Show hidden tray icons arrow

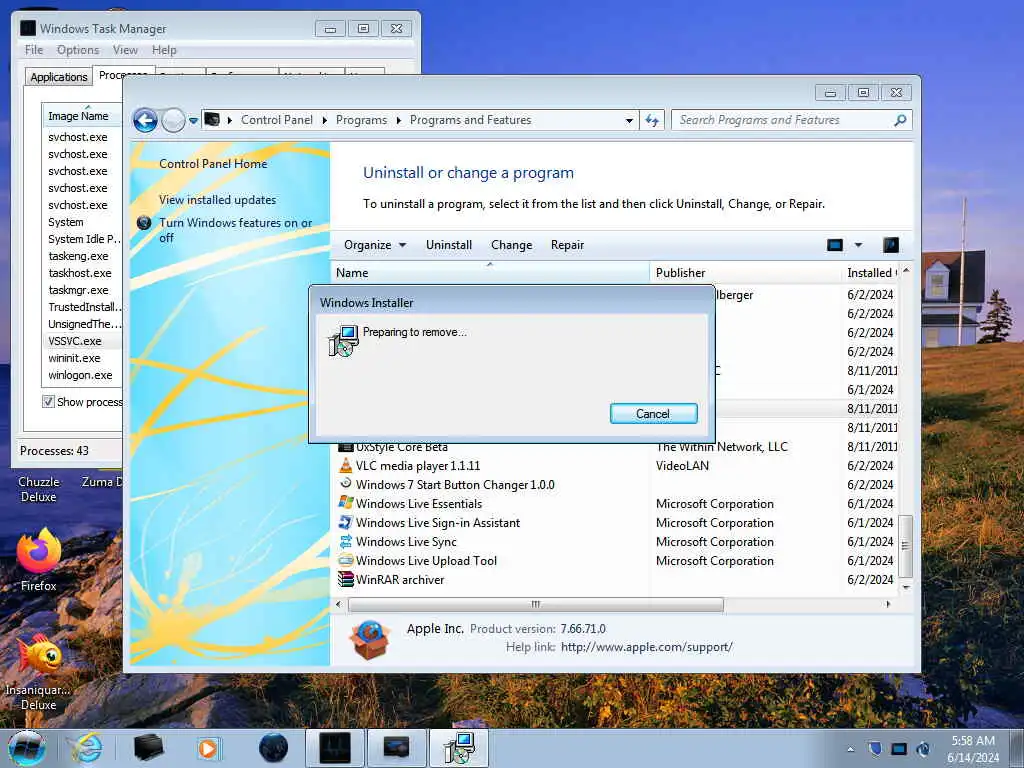850,749
